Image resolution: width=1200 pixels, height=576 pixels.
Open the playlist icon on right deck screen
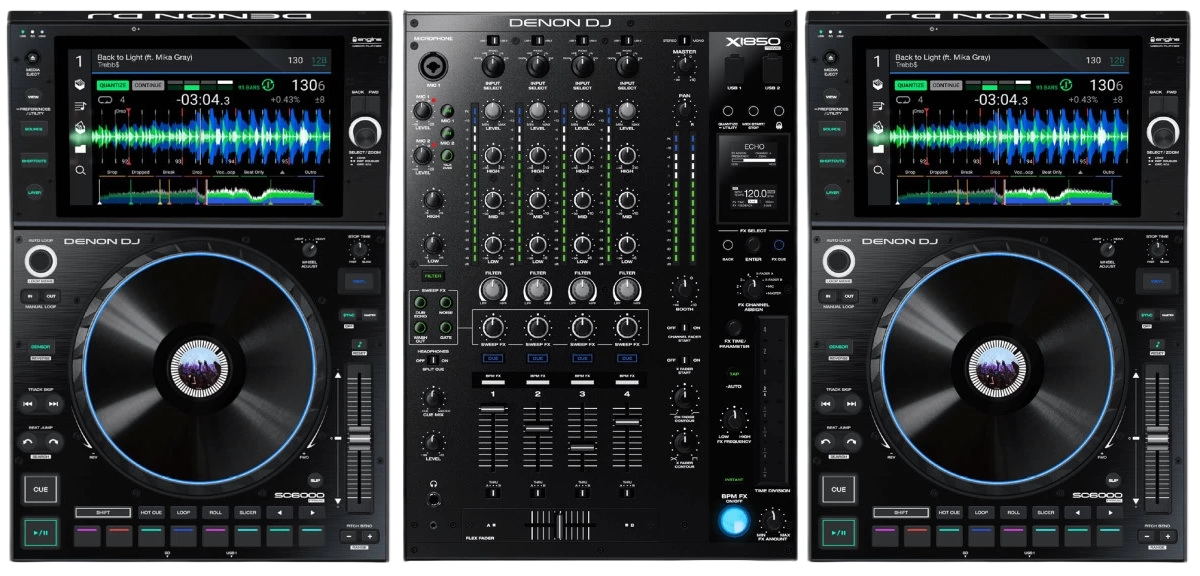[x=878, y=106]
